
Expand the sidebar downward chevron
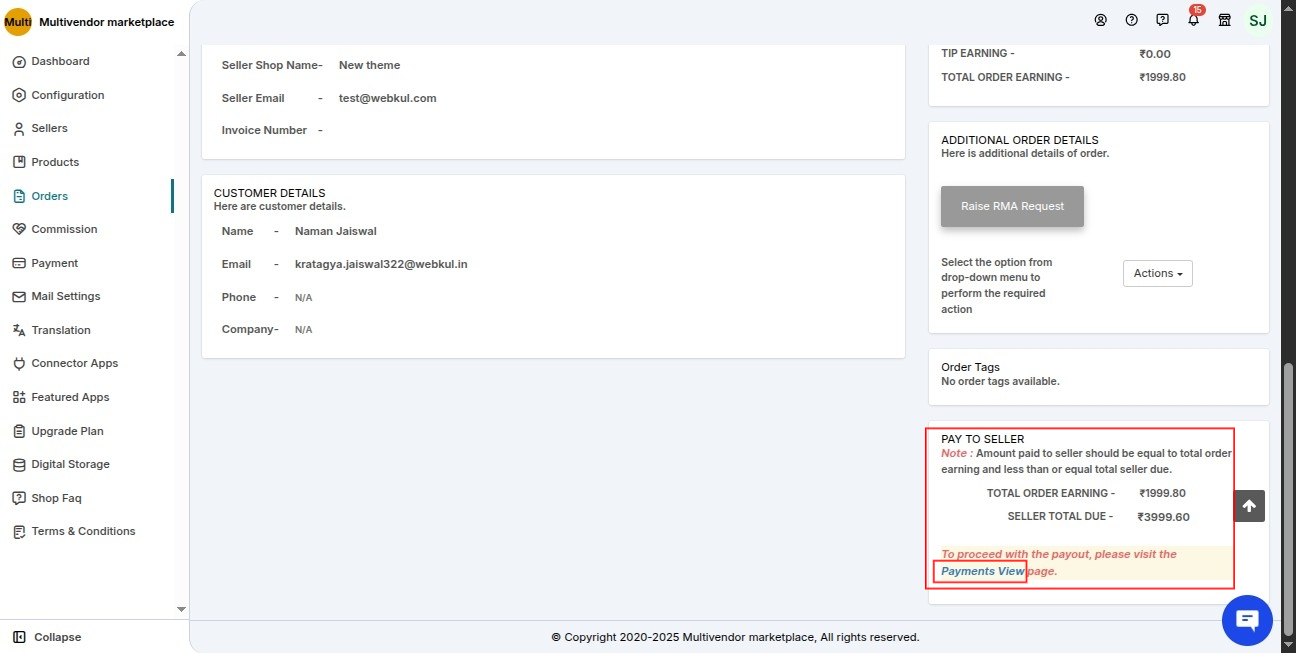tap(181, 609)
